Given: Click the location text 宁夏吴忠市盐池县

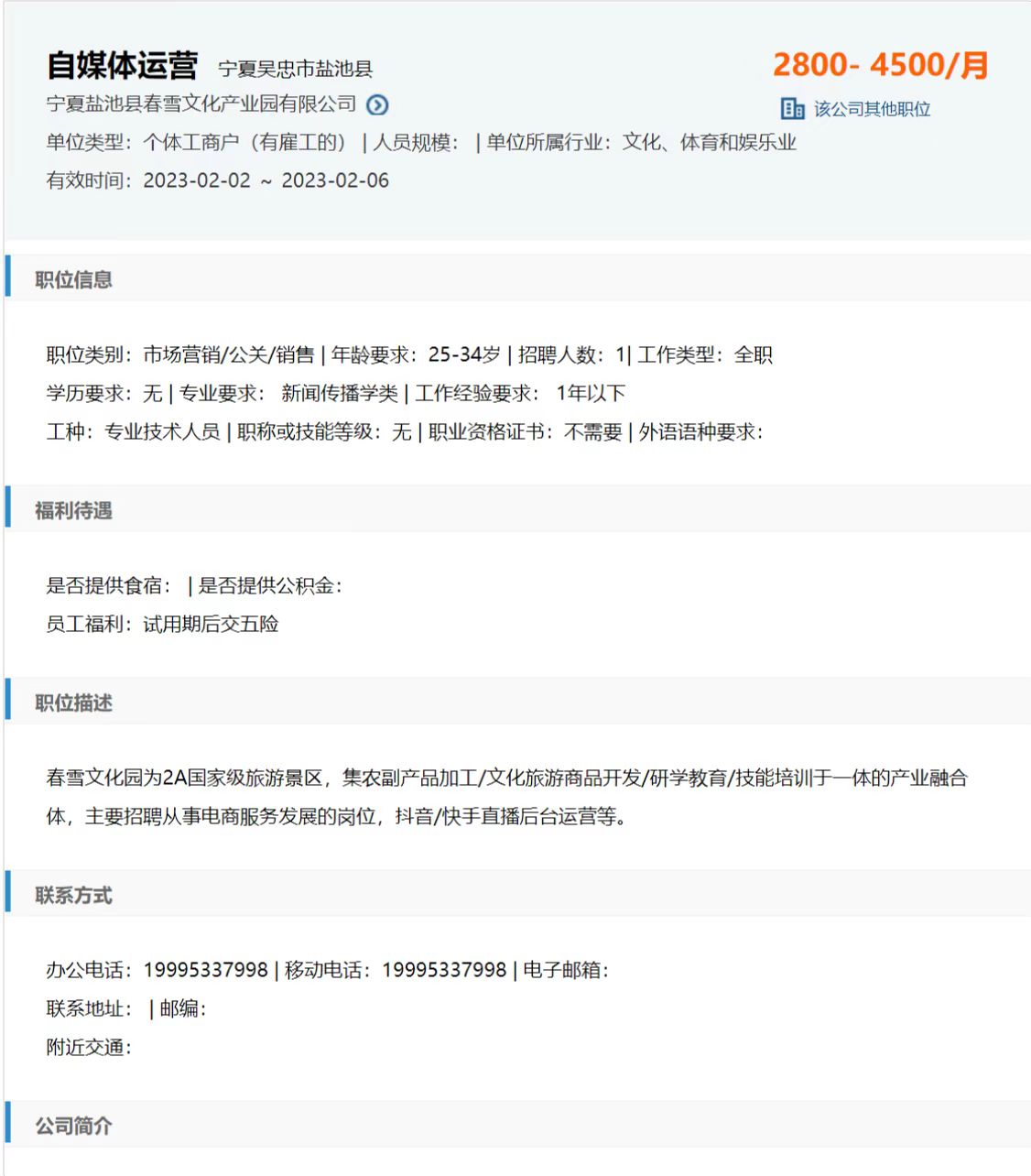Looking at the screenshot, I should coord(296,69).
